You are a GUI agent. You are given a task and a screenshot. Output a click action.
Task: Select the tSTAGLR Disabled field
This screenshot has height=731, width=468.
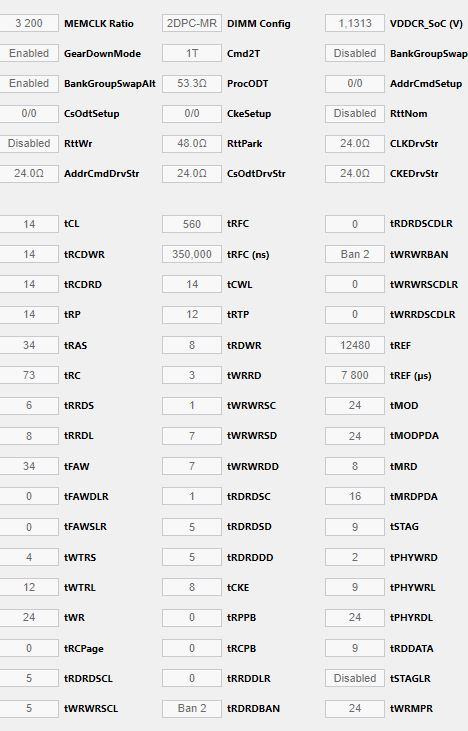[355, 678]
